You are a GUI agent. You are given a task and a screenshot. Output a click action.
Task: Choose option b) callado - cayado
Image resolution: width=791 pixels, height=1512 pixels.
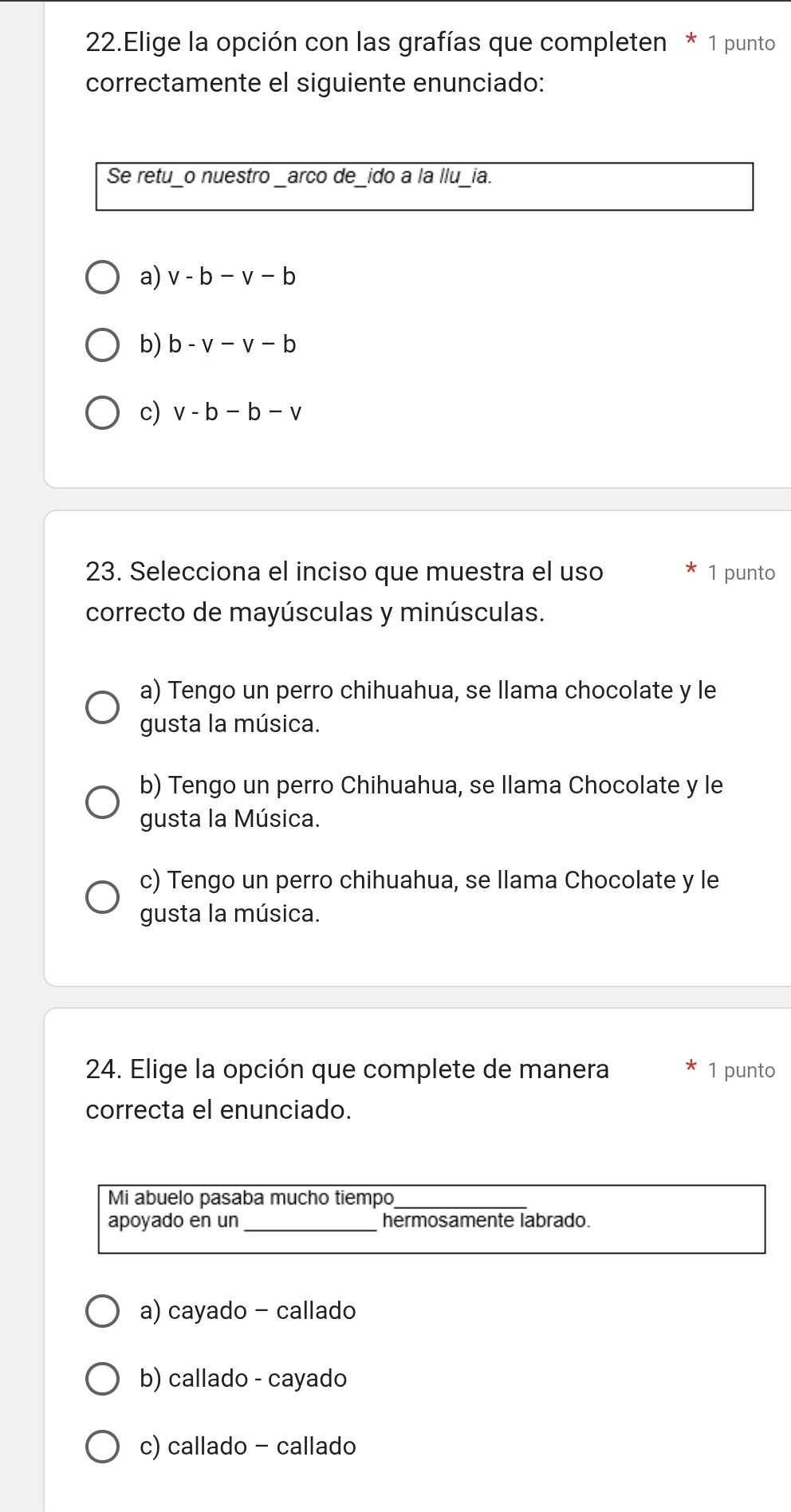tap(103, 1379)
